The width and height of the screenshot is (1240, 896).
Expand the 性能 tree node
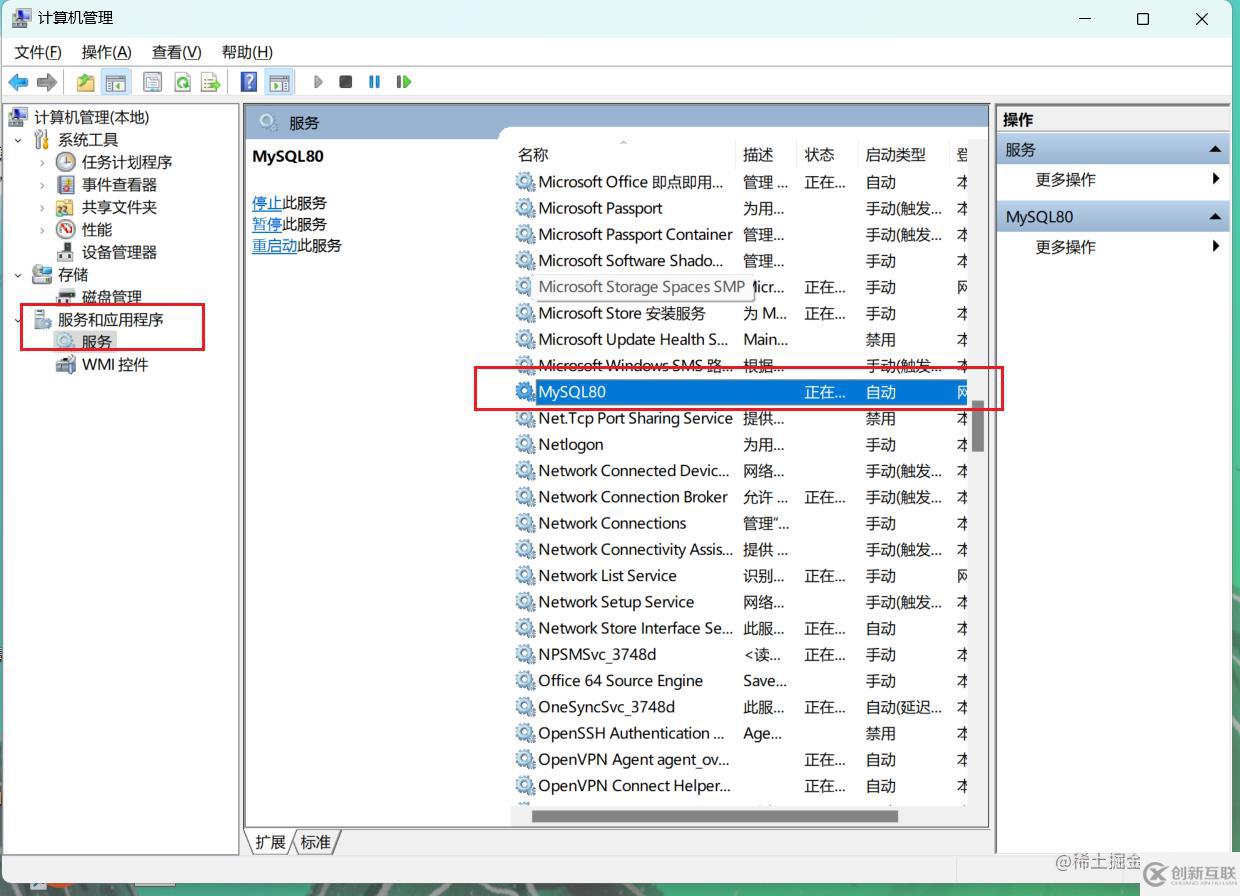(41, 230)
